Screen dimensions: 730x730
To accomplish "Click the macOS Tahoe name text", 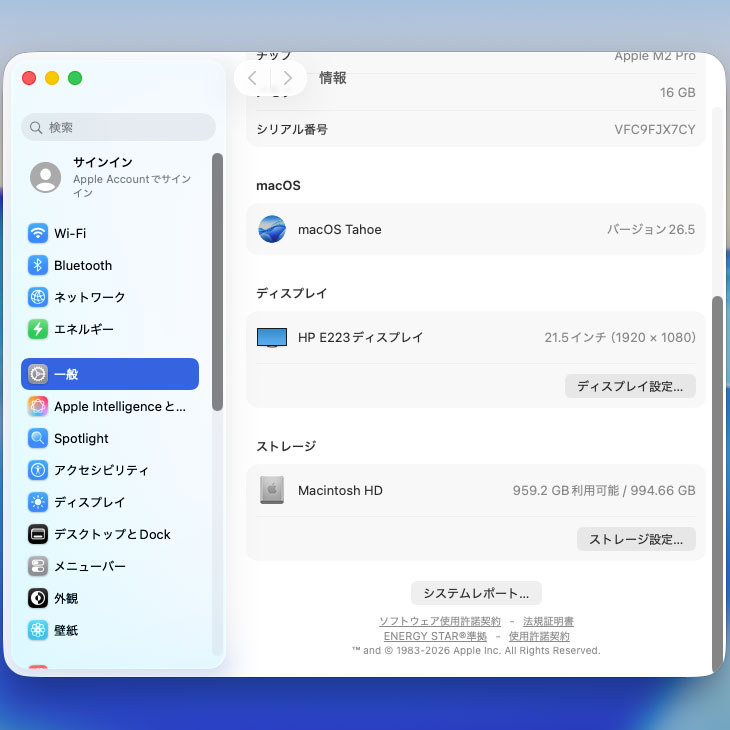I will [340, 230].
